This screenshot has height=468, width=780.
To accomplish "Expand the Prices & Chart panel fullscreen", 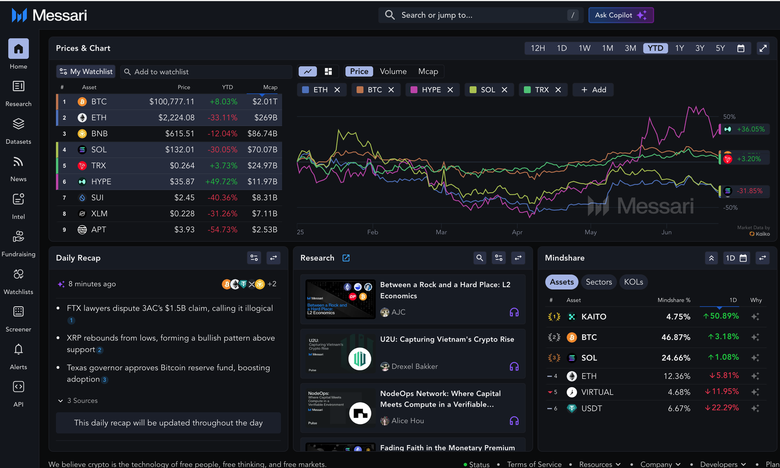I will pyautogui.click(x=763, y=48).
